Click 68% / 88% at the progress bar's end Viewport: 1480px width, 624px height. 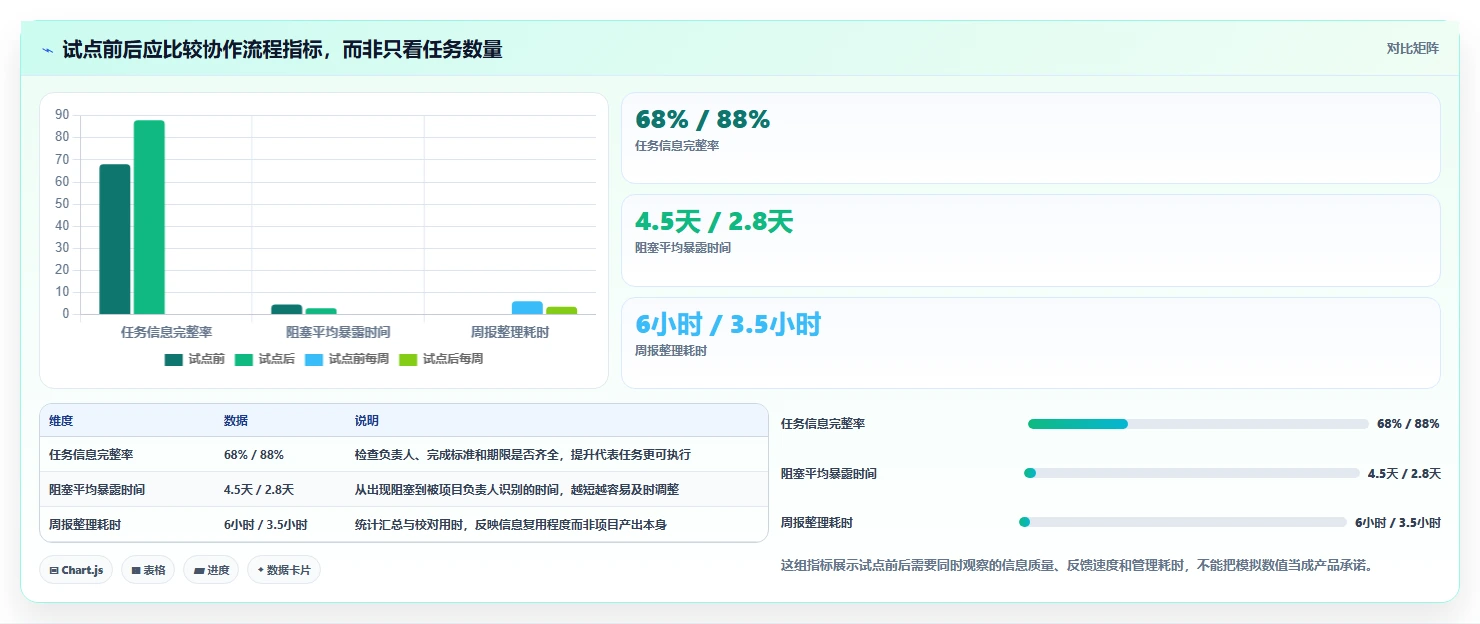1408,424
